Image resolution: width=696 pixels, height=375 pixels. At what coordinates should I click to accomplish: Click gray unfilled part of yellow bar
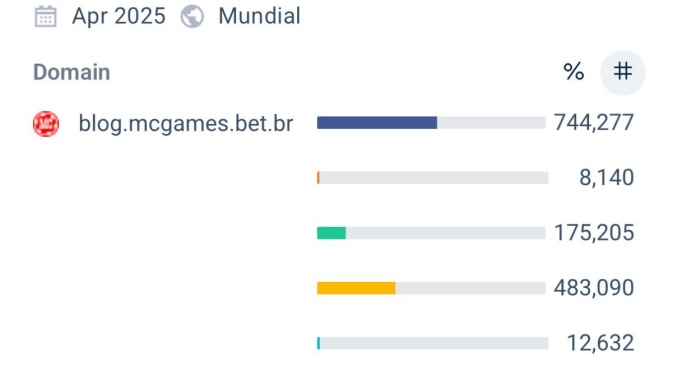coord(471,288)
